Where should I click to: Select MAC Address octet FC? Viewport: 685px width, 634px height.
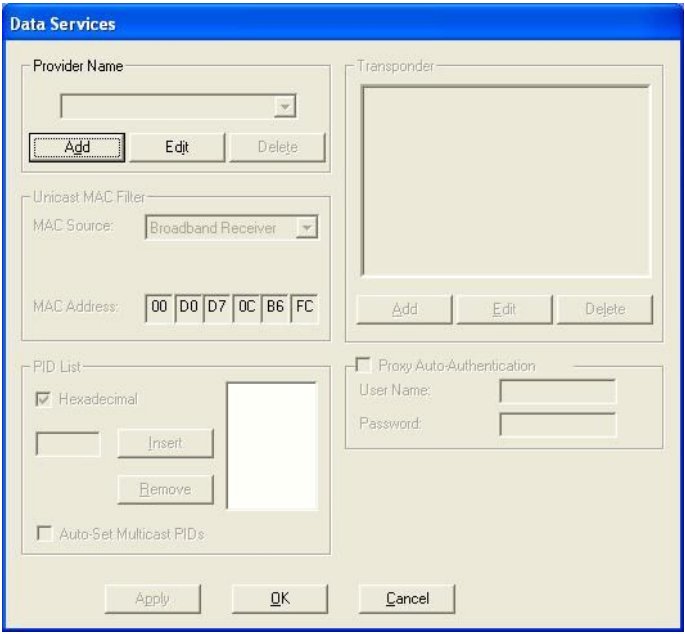coord(304,308)
